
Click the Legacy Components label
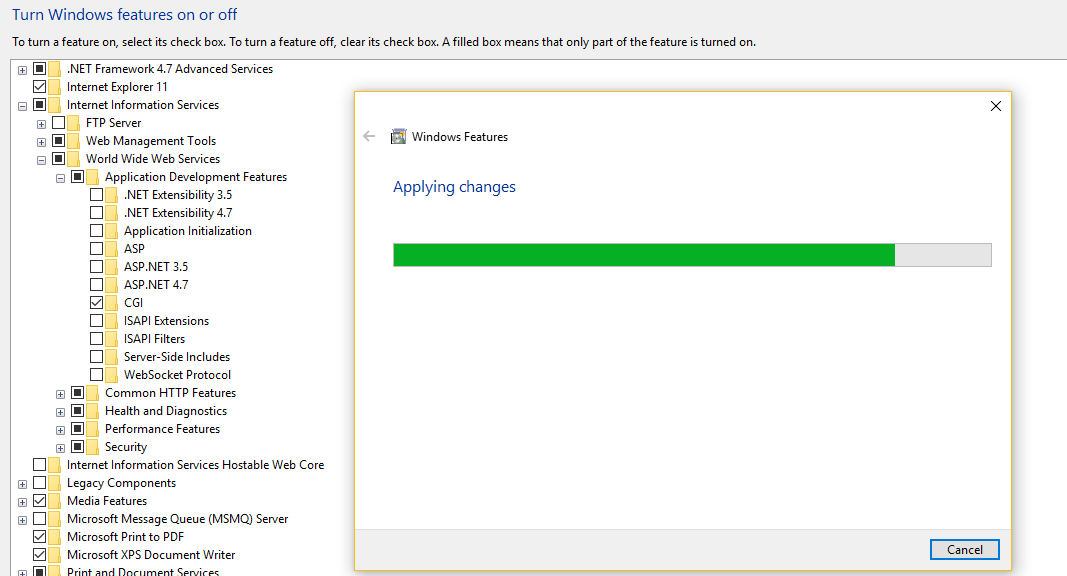click(121, 483)
